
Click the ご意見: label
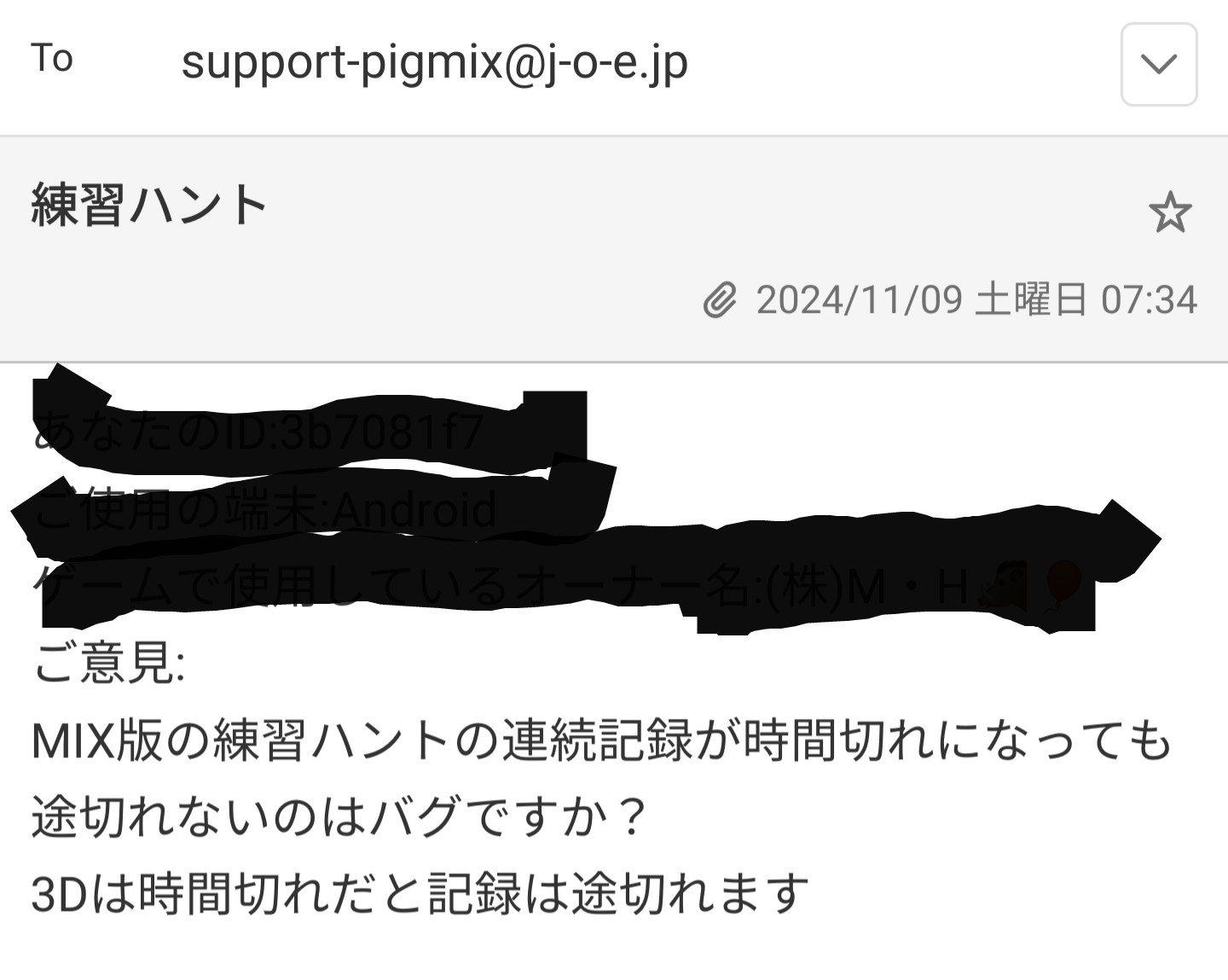coord(108,663)
